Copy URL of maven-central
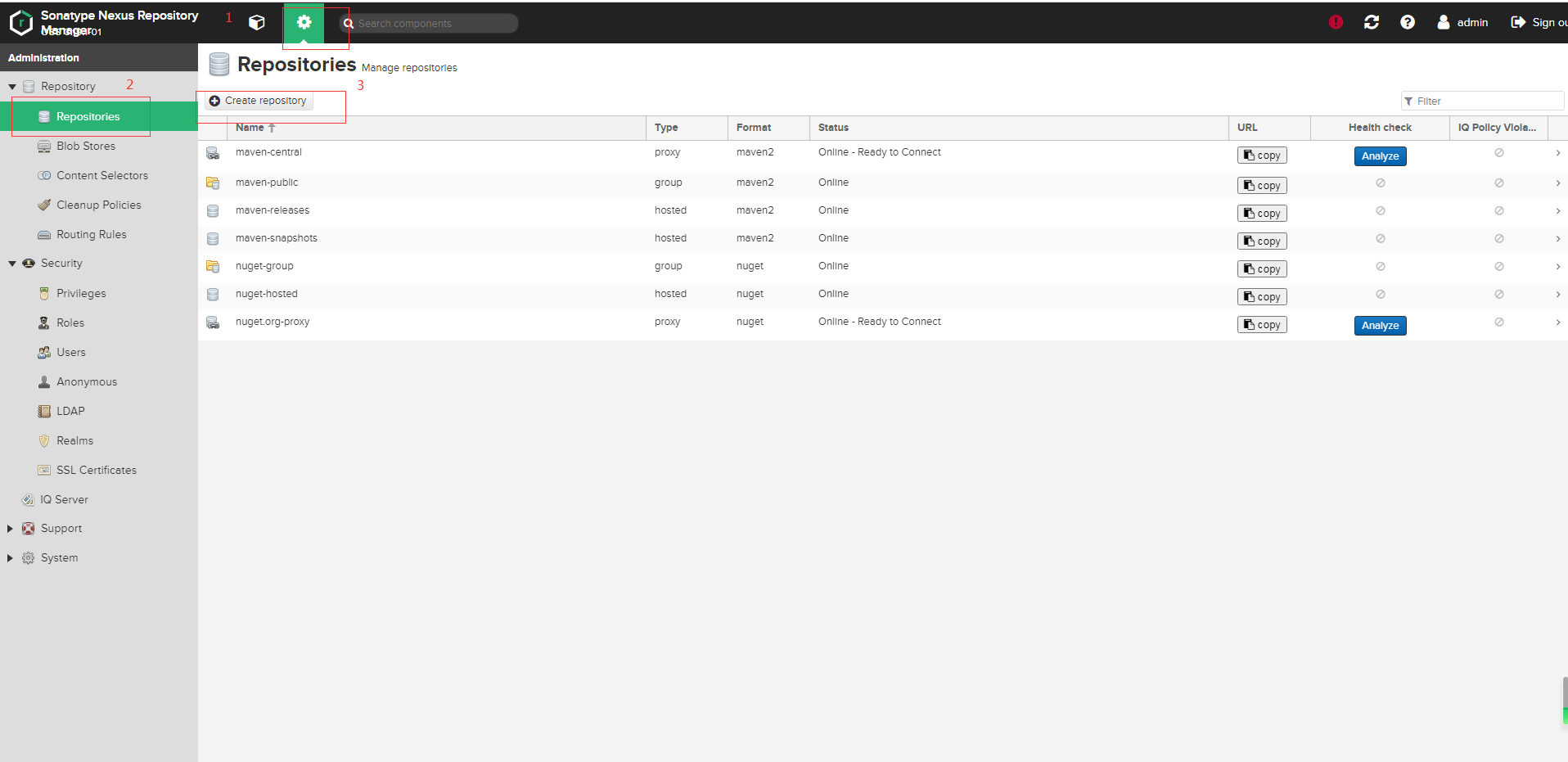Image resolution: width=1568 pixels, height=762 pixels. [1262, 156]
